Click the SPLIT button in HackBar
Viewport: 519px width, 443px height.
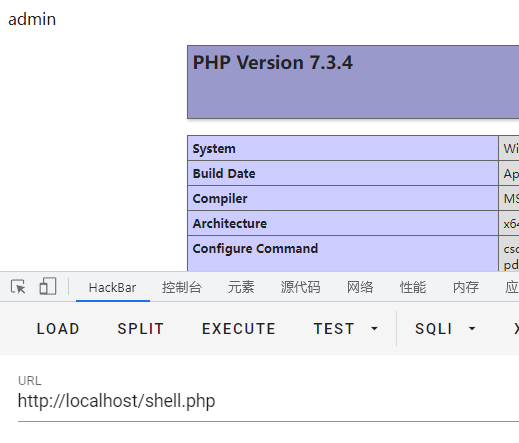(x=141, y=329)
